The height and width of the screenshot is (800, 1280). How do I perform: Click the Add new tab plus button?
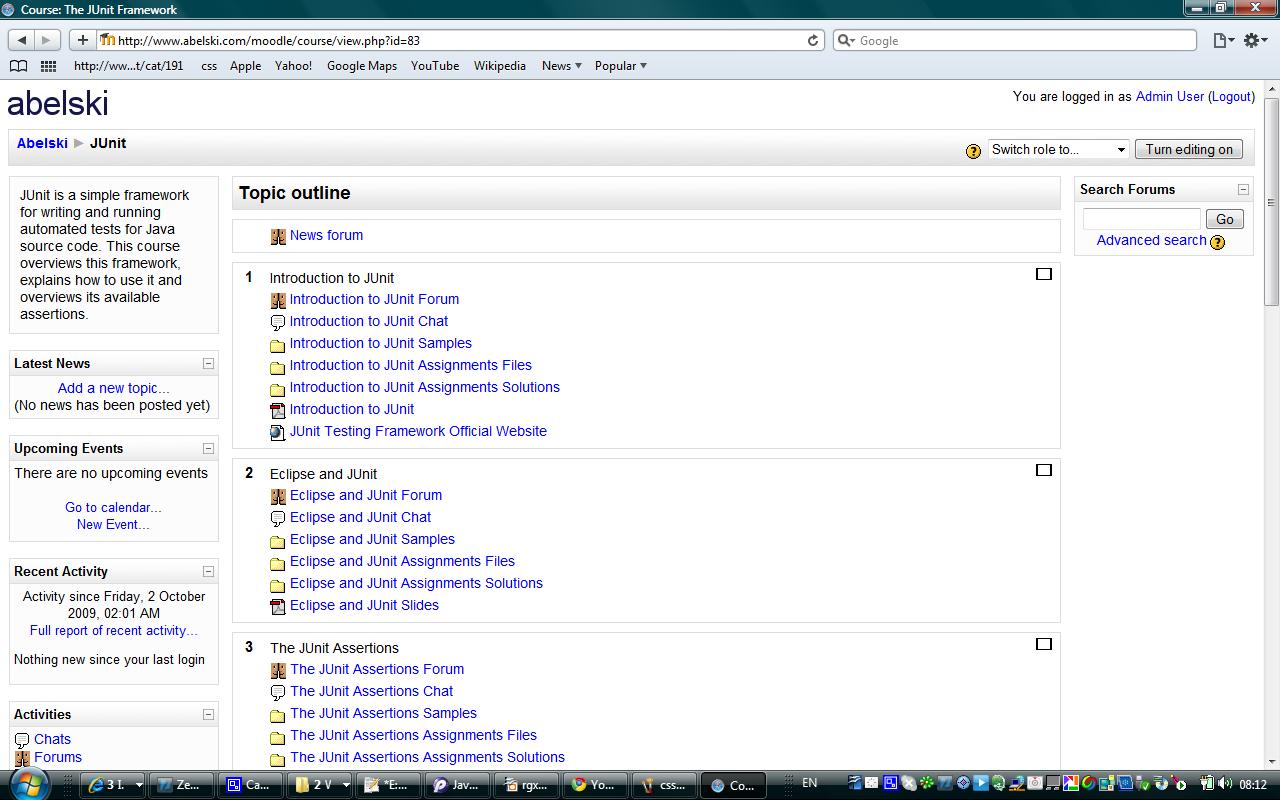coord(82,41)
